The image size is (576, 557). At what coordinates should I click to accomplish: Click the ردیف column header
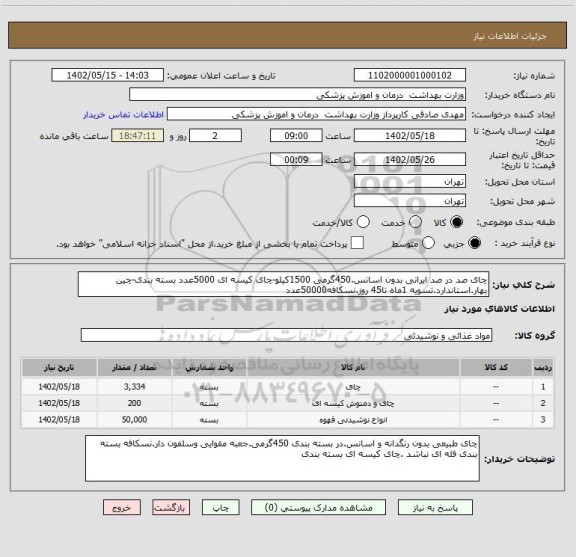543,367
